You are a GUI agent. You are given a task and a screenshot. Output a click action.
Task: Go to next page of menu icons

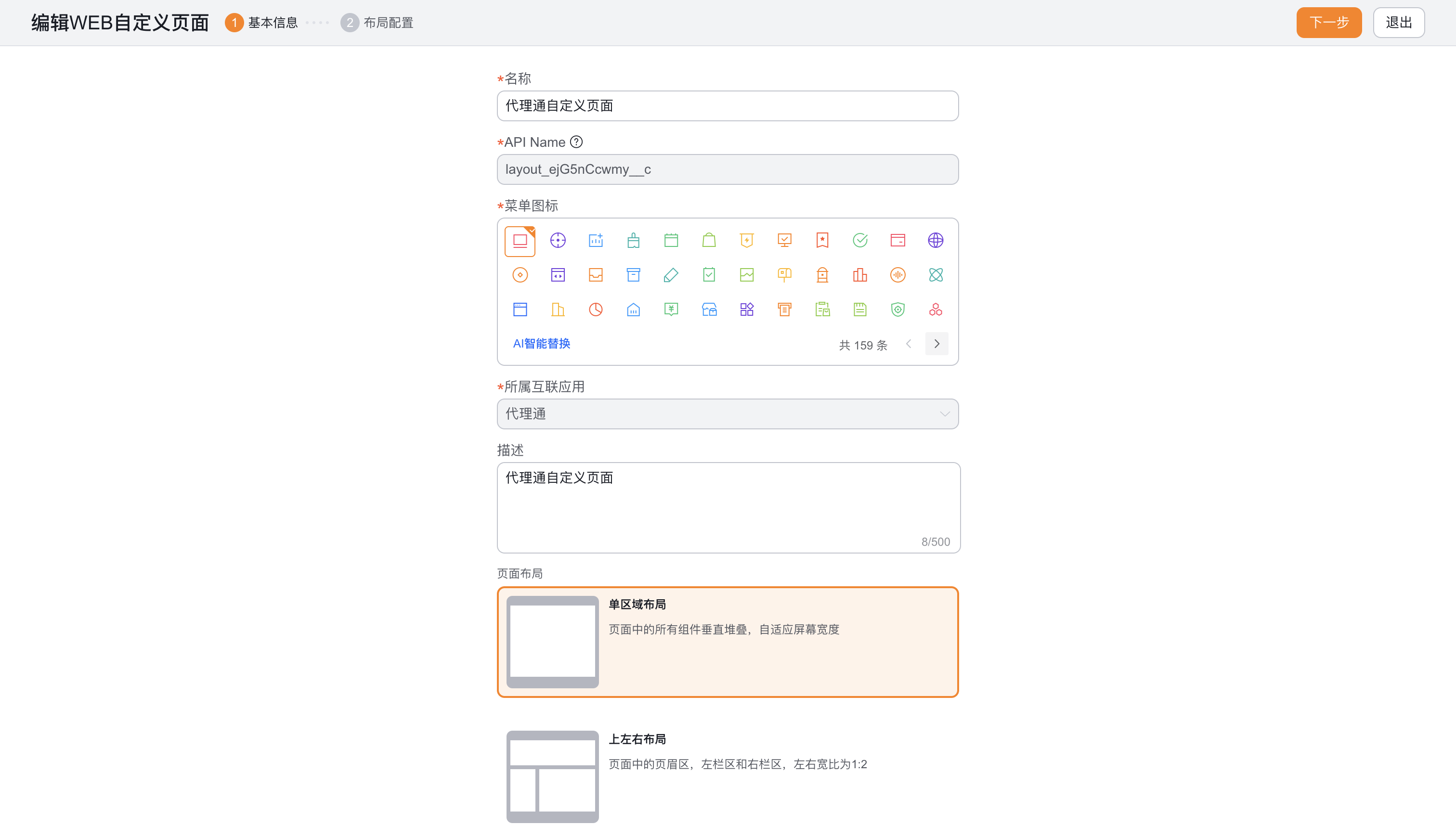coord(936,344)
